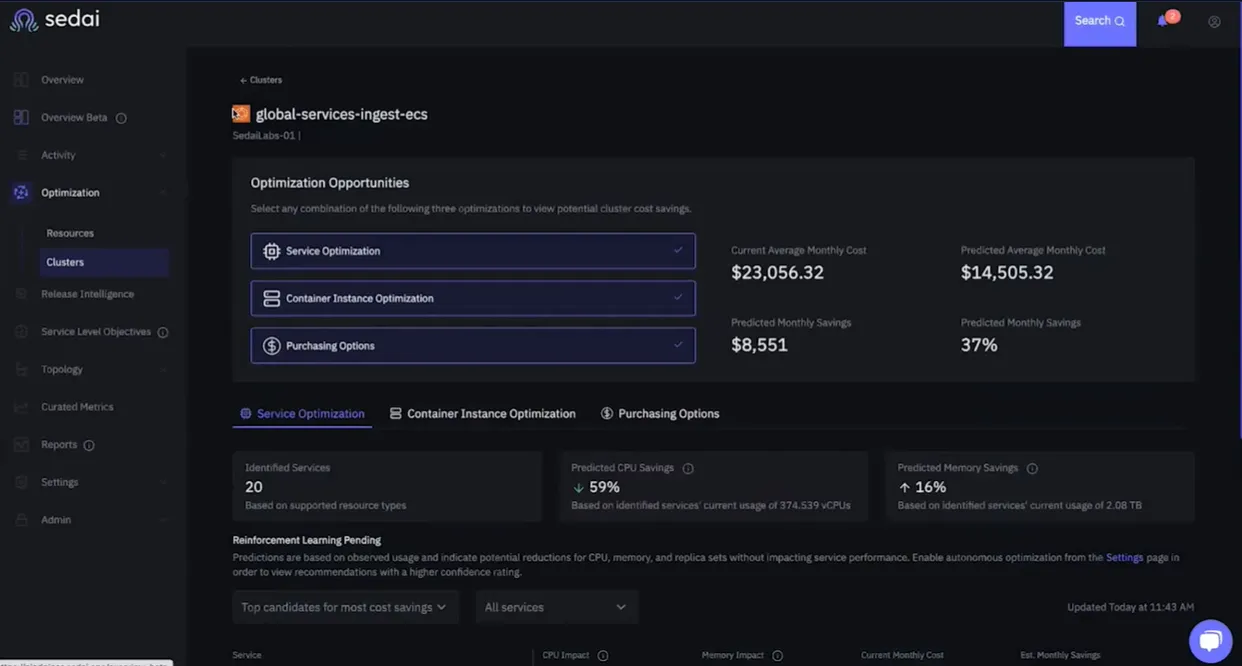The height and width of the screenshot is (666, 1242).
Task: Toggle the Service Optimization option card
Action: pyautogui.click(x=473, y=251)
